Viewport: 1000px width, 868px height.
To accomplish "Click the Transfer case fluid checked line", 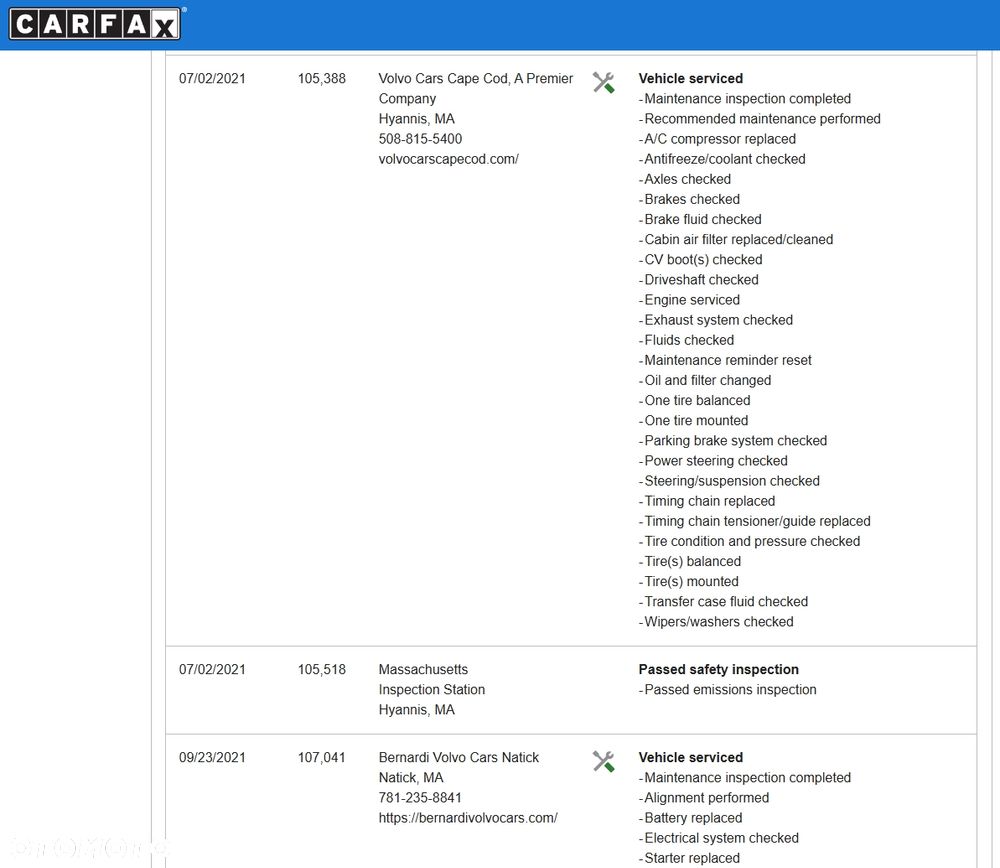I will (x=723, y=602).
